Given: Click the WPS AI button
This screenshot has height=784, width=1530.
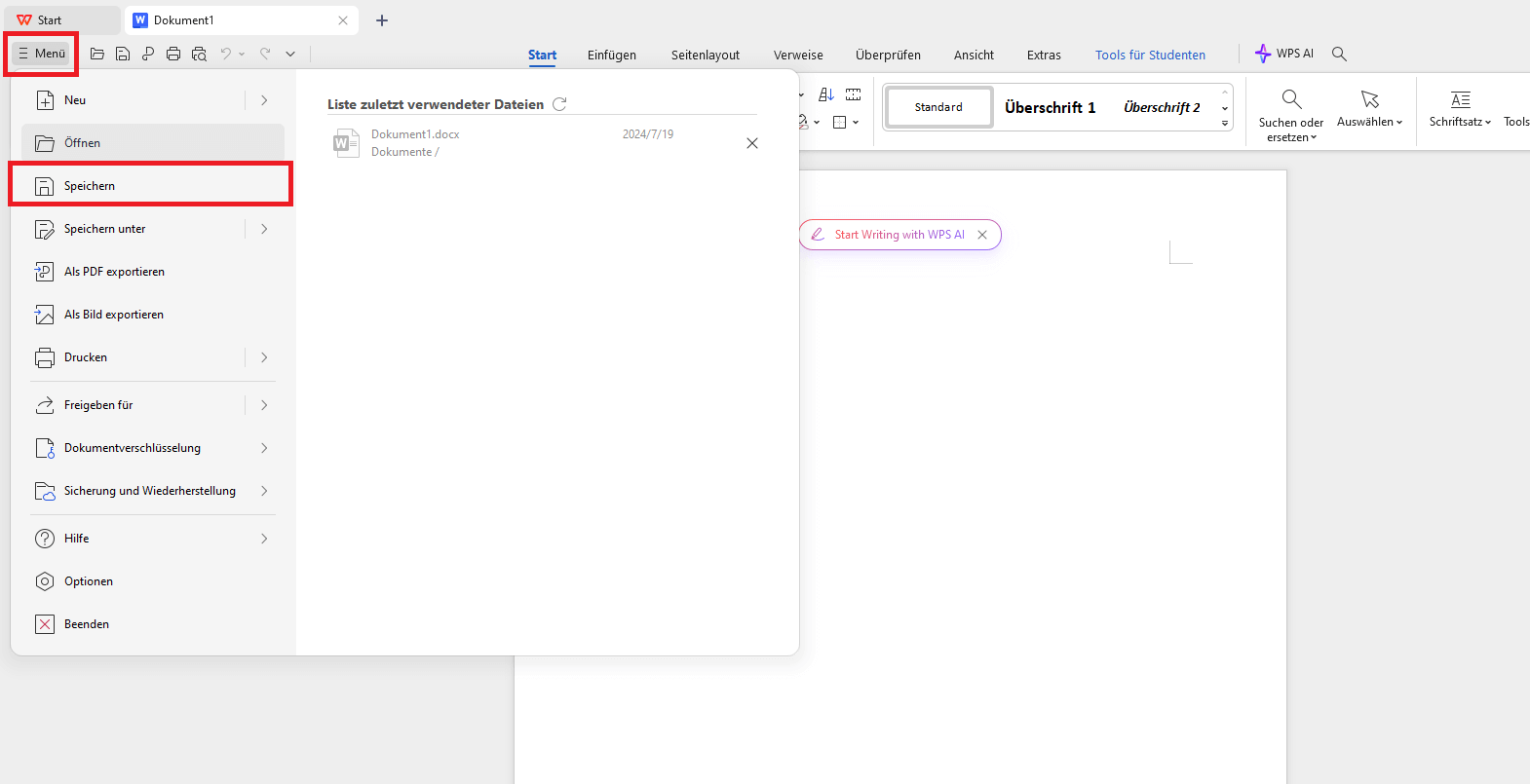Looking at the screenshot, I should coord(1284,54).
